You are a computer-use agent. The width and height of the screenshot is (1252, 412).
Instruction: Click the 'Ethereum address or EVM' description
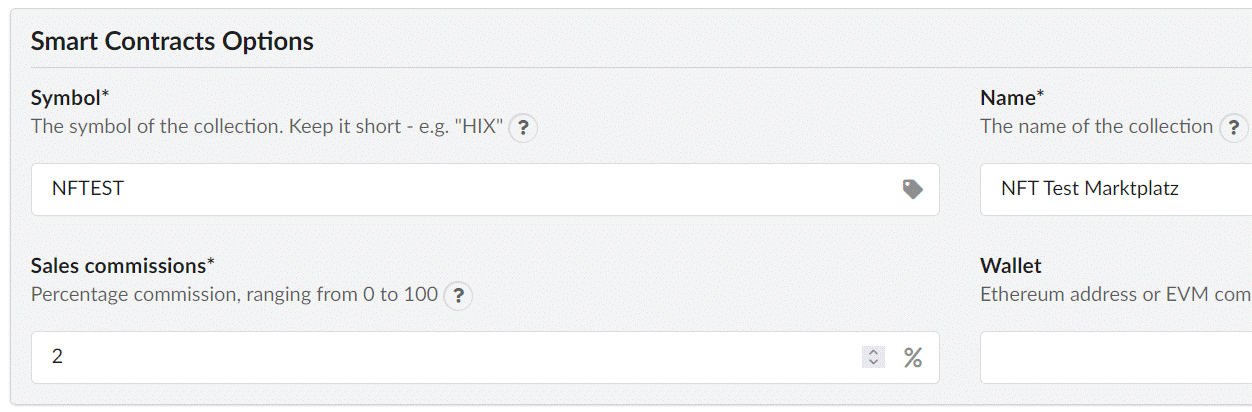[1116, 295]
